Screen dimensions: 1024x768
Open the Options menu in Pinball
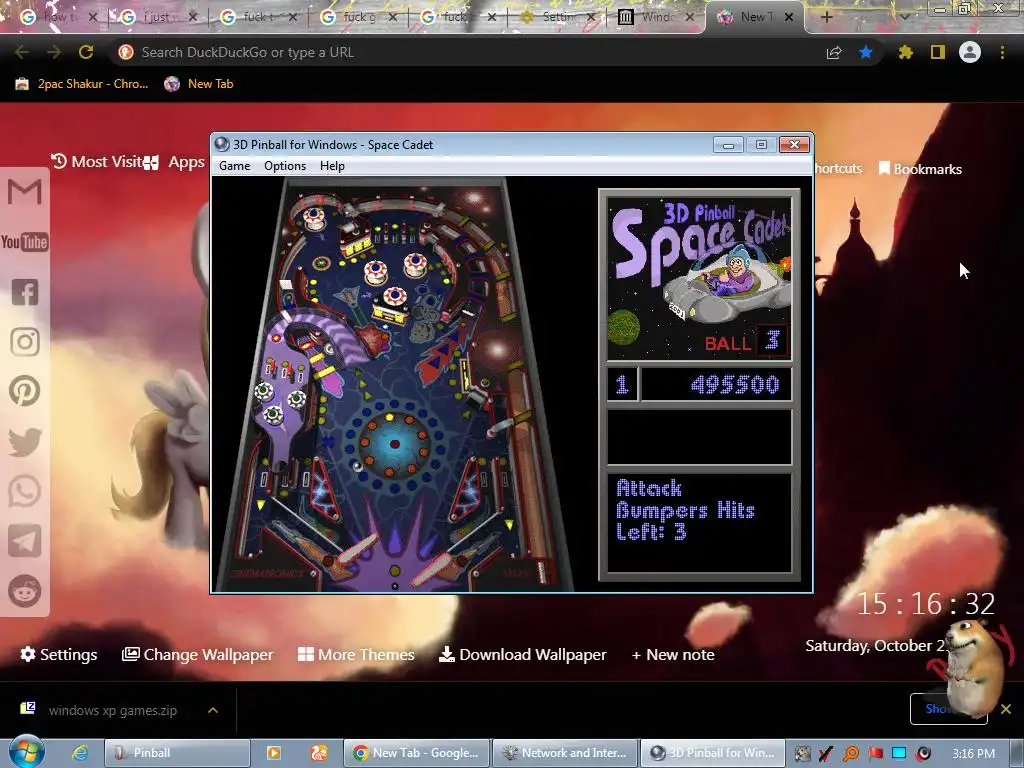point(285,166)
